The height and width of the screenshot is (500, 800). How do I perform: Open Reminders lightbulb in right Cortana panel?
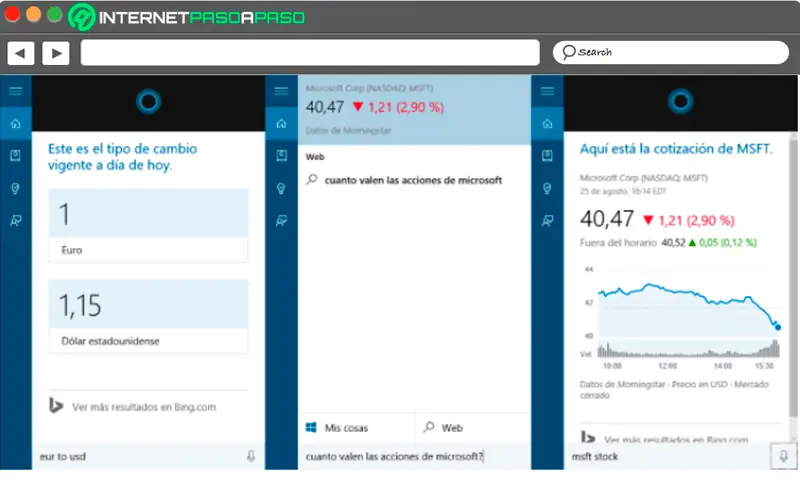(x=547, y=188)
